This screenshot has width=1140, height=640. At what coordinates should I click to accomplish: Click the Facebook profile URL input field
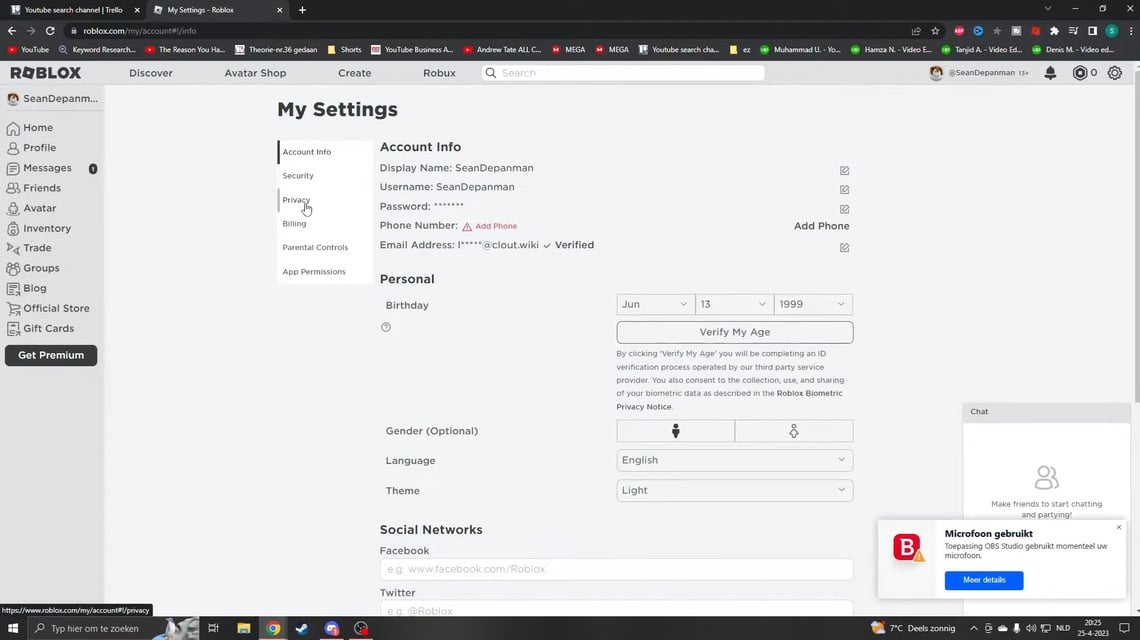[615, 568]
